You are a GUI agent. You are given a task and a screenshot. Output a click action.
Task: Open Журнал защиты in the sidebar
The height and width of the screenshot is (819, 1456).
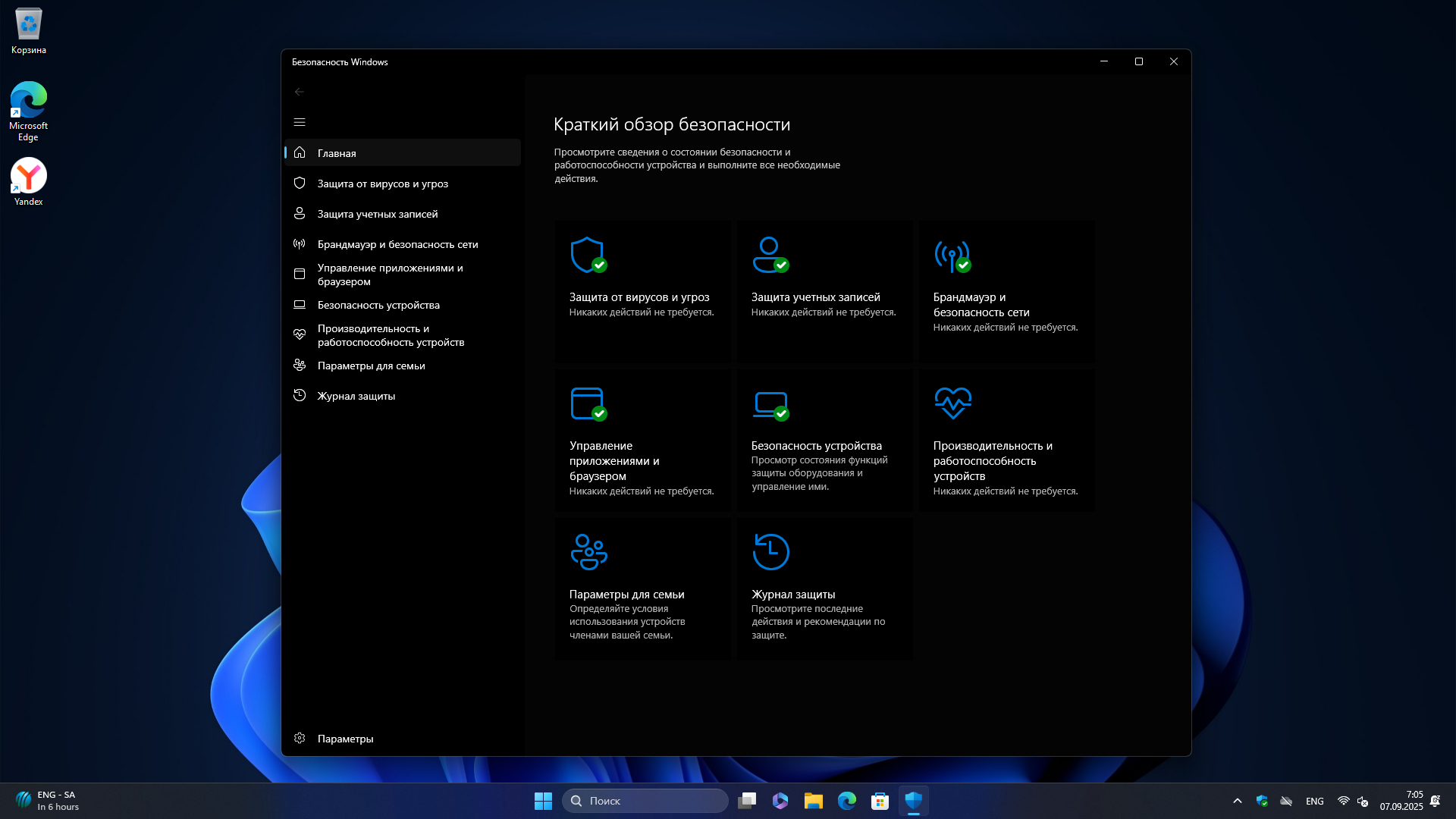pyautogui.click(x=356, y=396)
